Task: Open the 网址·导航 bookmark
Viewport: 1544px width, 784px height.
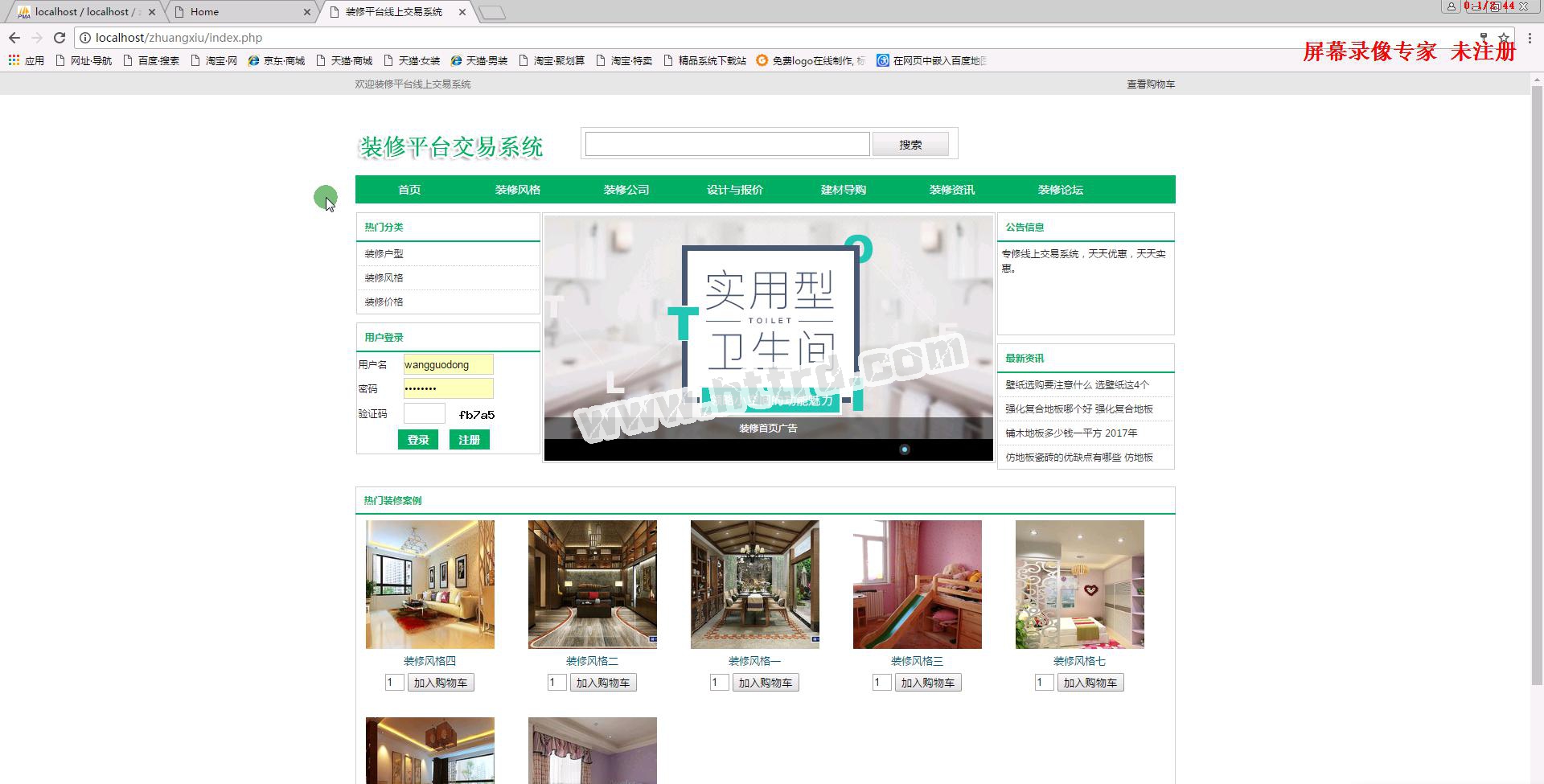Action: [84, 60]
